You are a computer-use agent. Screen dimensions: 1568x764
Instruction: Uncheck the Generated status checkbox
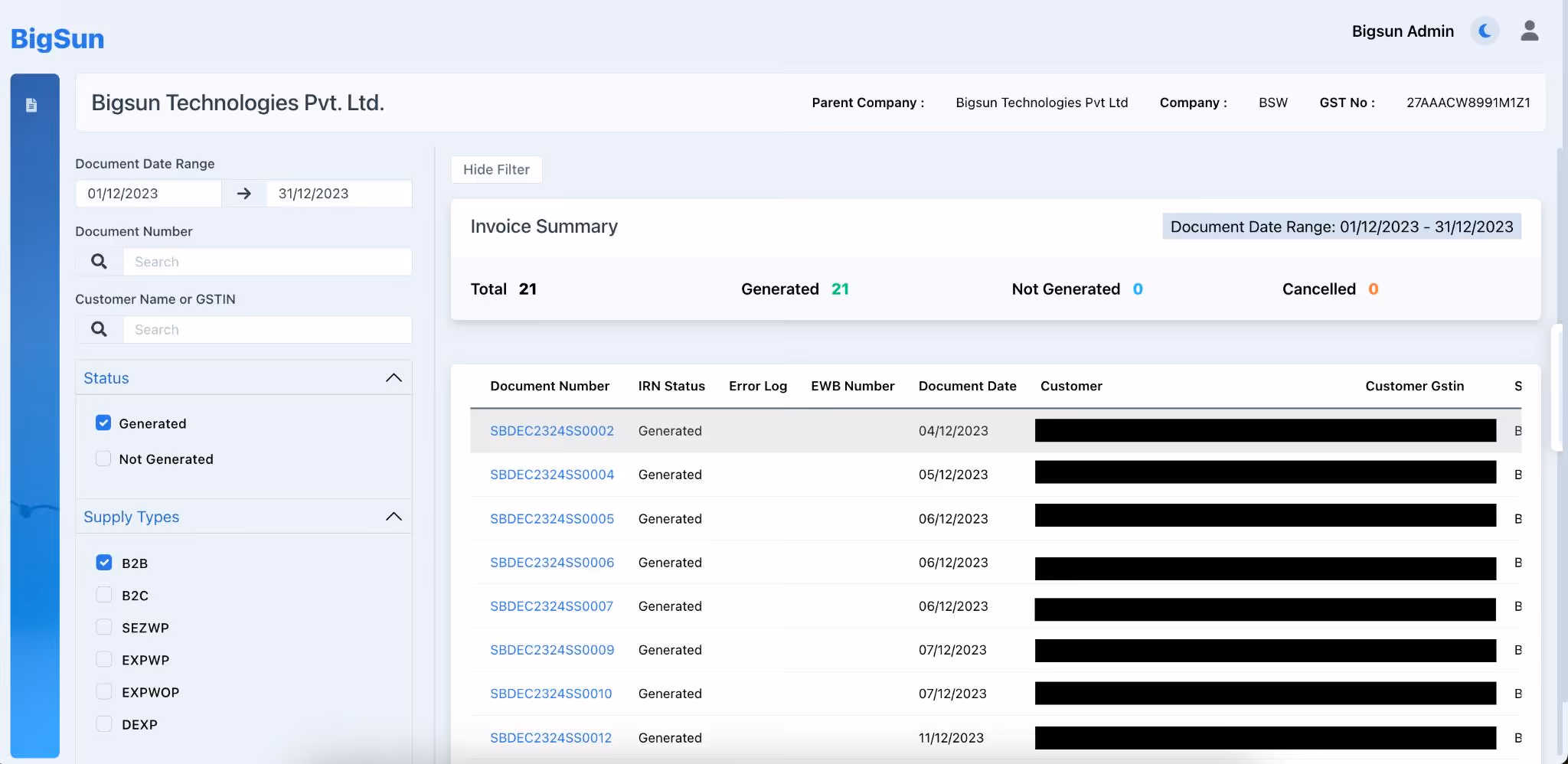tap(103, 423)
